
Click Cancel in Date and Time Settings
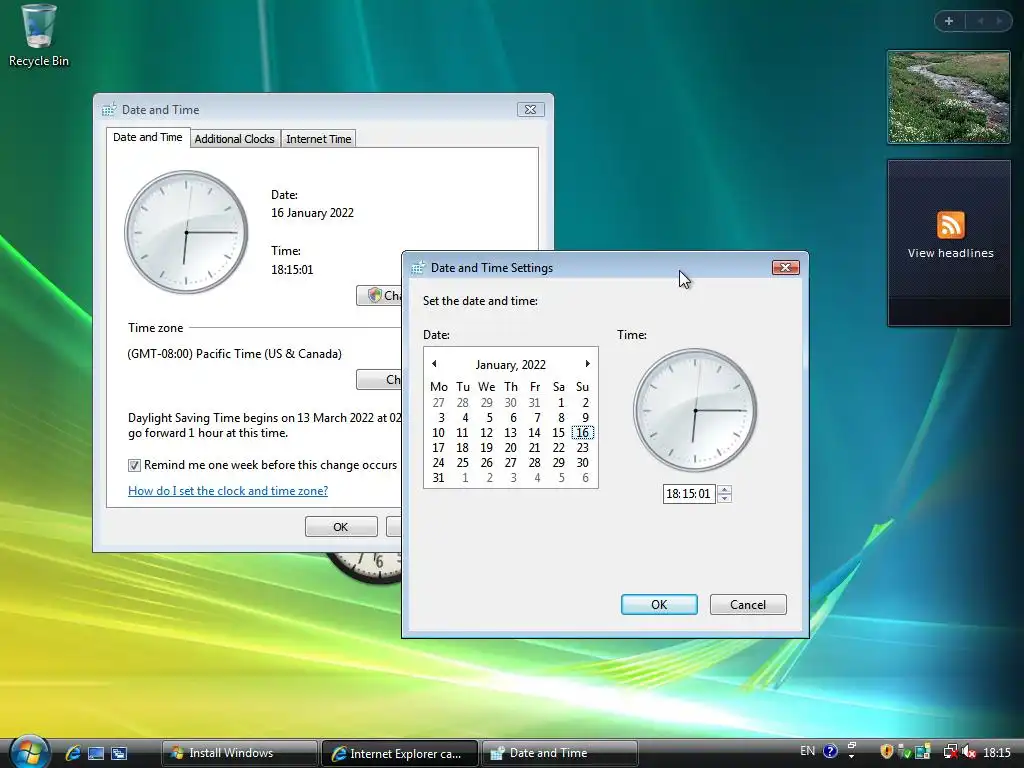748,605
